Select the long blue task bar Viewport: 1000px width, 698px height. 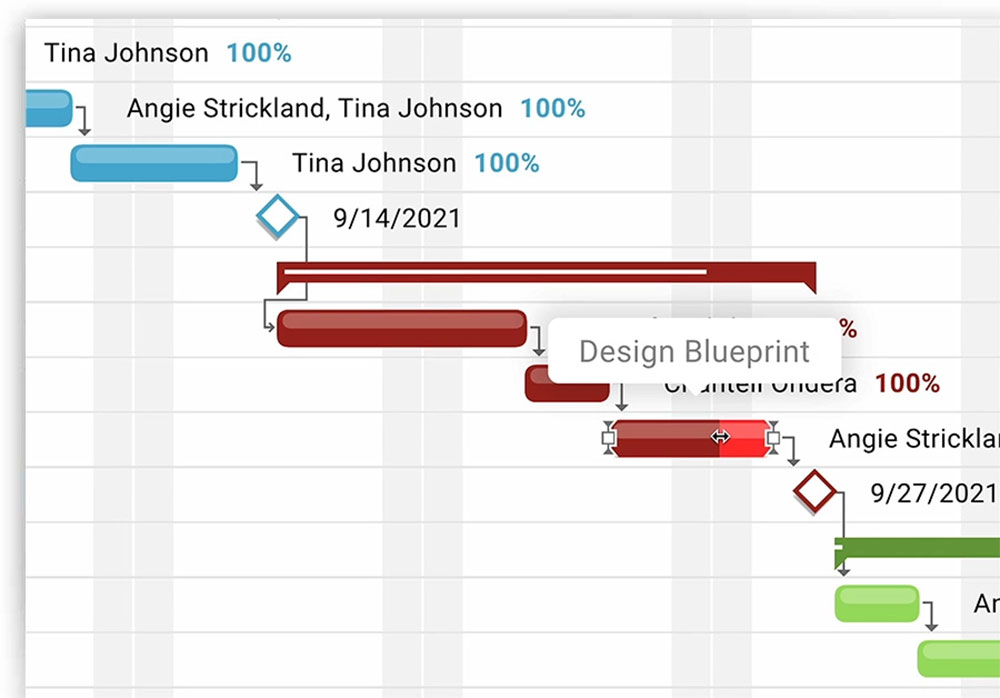(154, 163)
